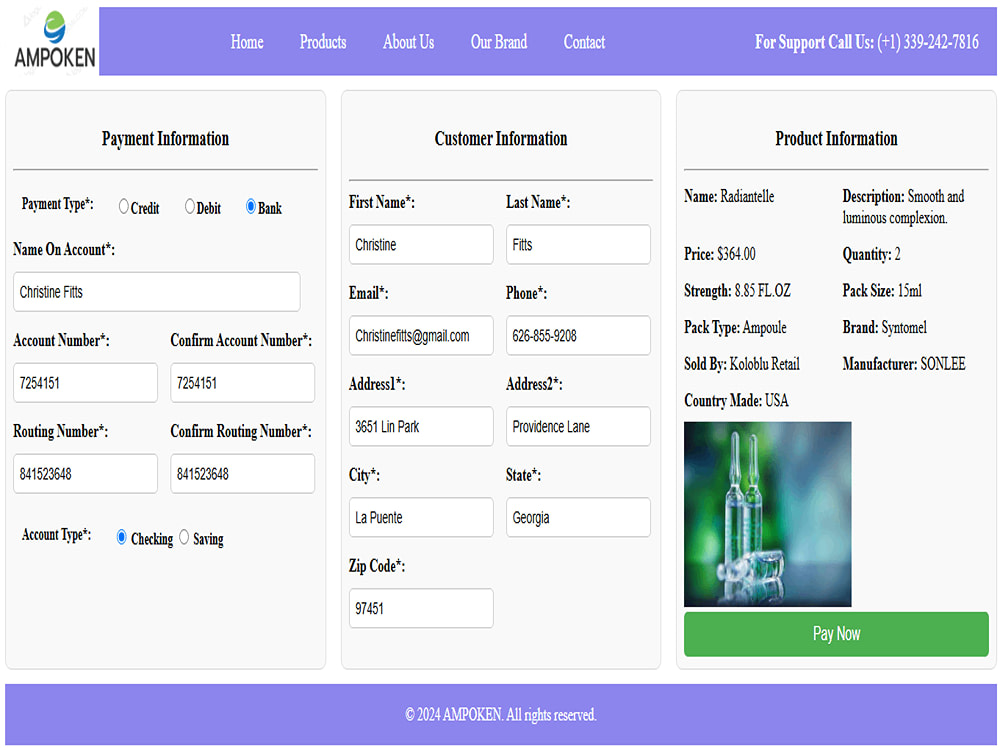Navigate to the Contact page

point(584,42)
